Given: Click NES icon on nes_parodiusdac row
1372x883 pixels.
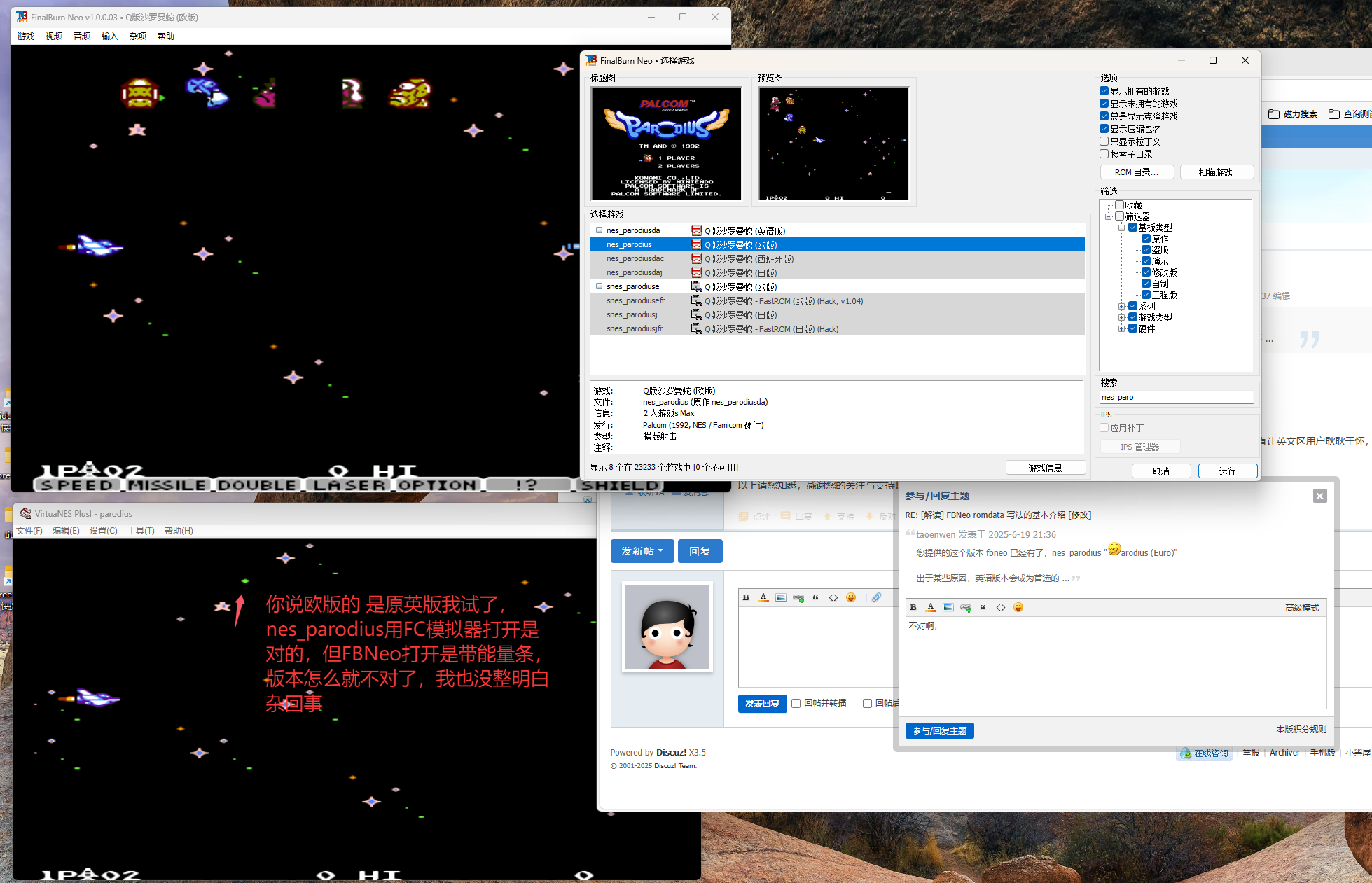Looking at the screenshot, I should tap(696, 258).
